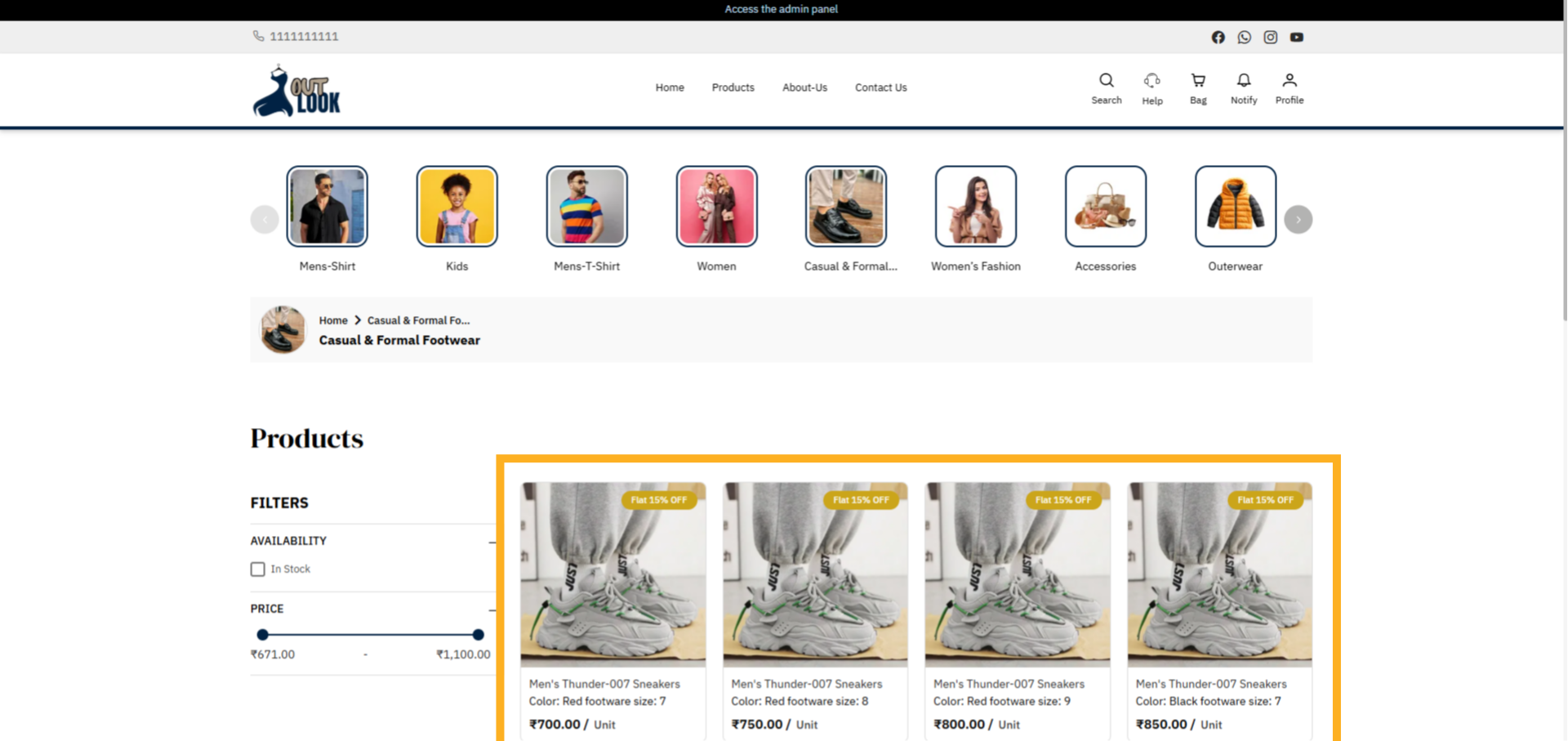The width and height of the screenshot is (1568, 741).
Task: Open the YouTube channel icon
Action: [1296, 37]
